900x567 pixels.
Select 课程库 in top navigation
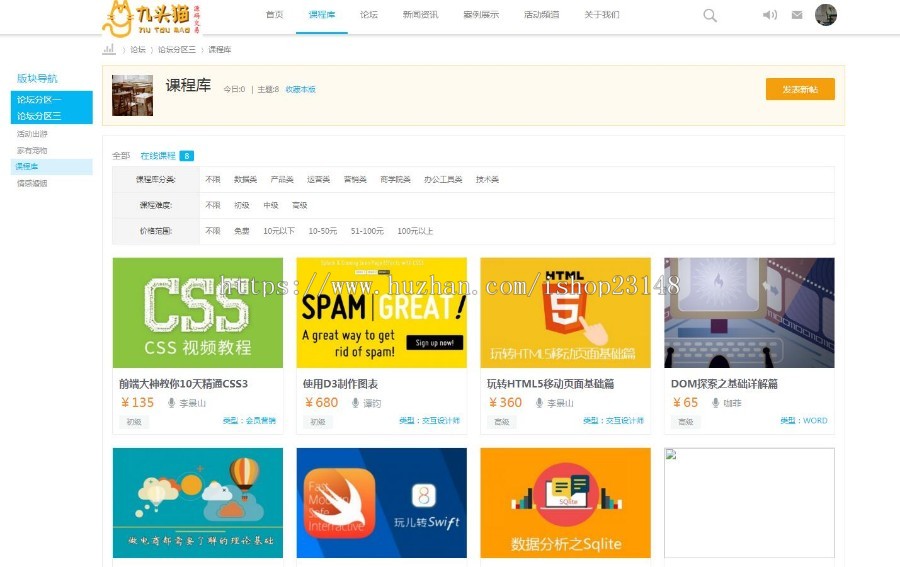[x=322, y=15]
